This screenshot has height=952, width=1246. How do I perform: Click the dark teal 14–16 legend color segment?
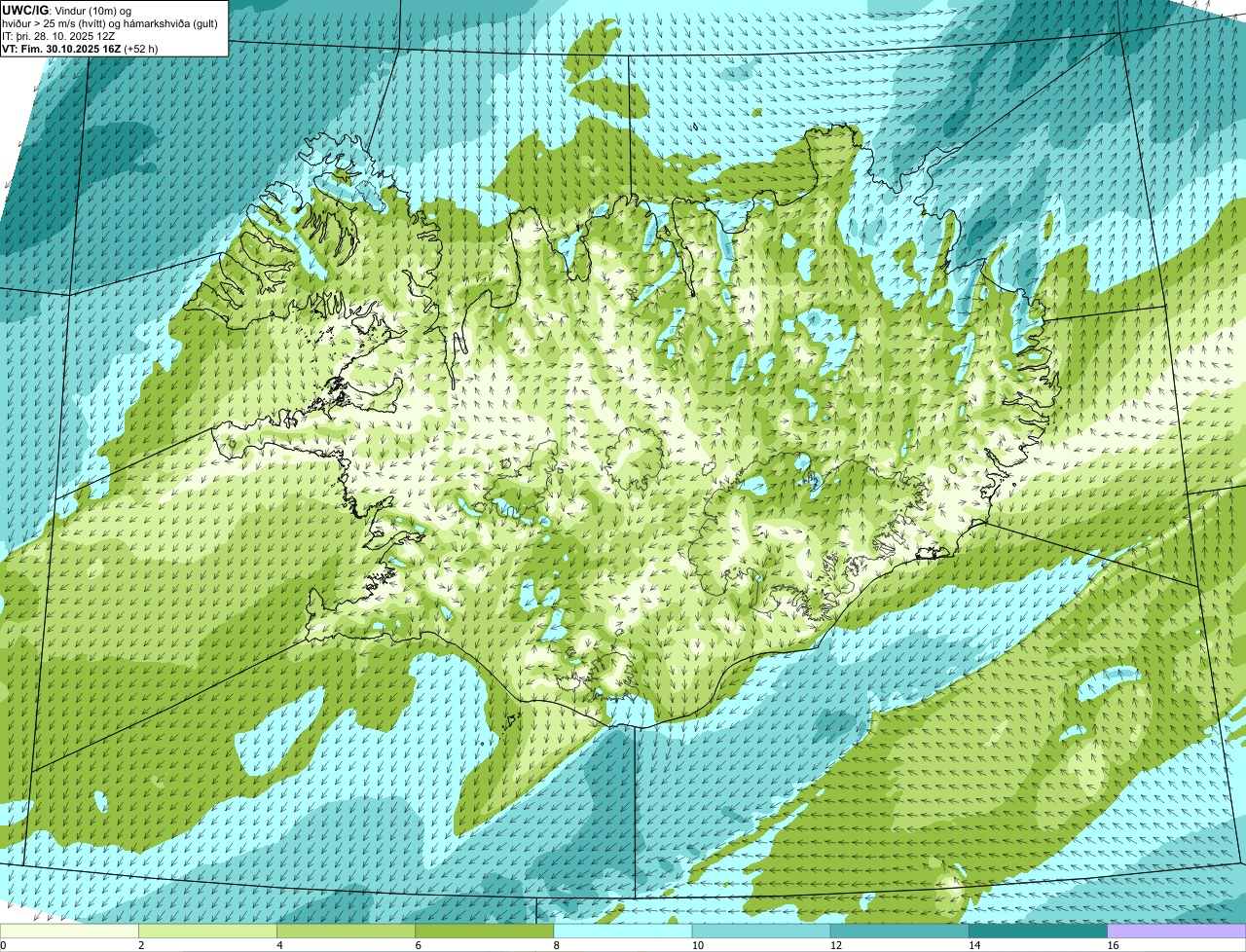(1039, 931)
